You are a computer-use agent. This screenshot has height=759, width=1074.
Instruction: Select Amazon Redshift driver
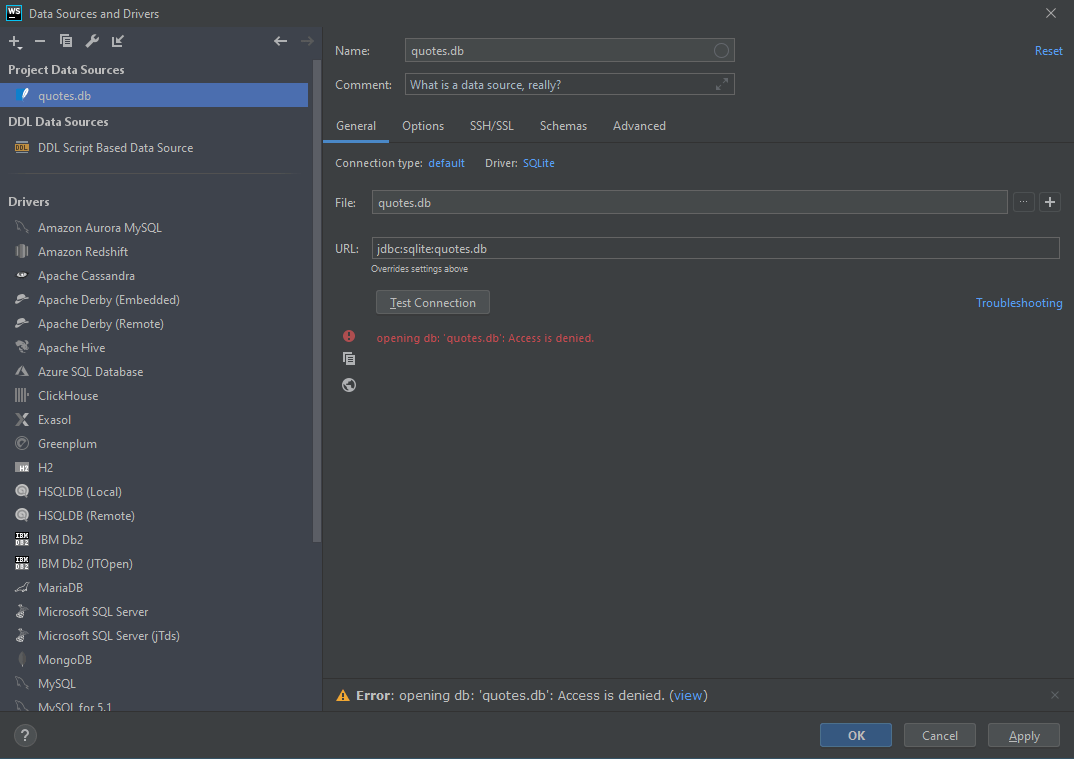coord(154,251)
